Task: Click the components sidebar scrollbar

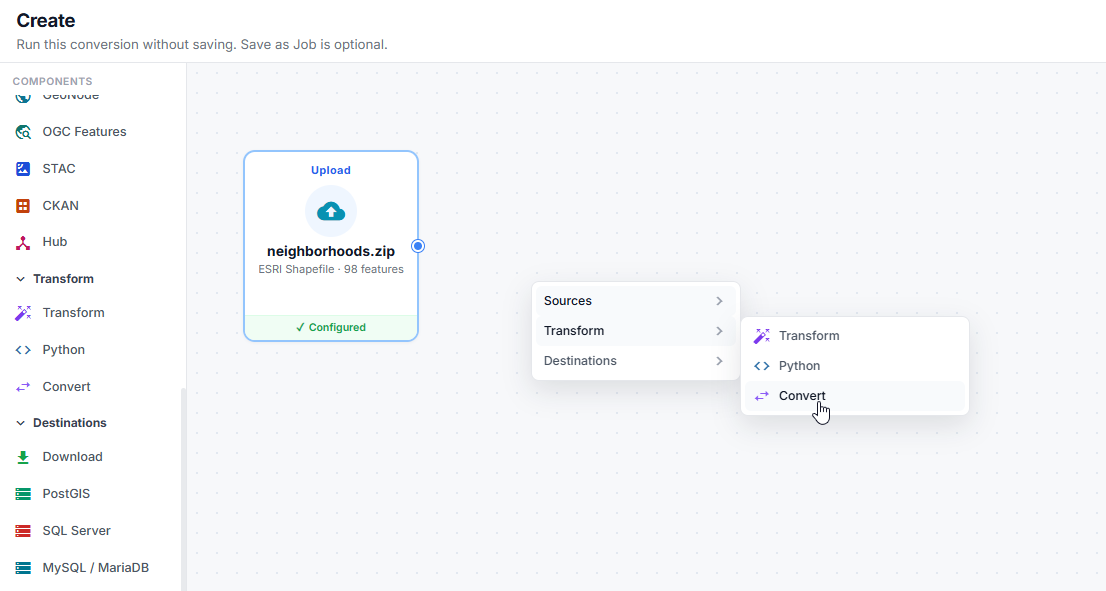Action: point(183,489)
